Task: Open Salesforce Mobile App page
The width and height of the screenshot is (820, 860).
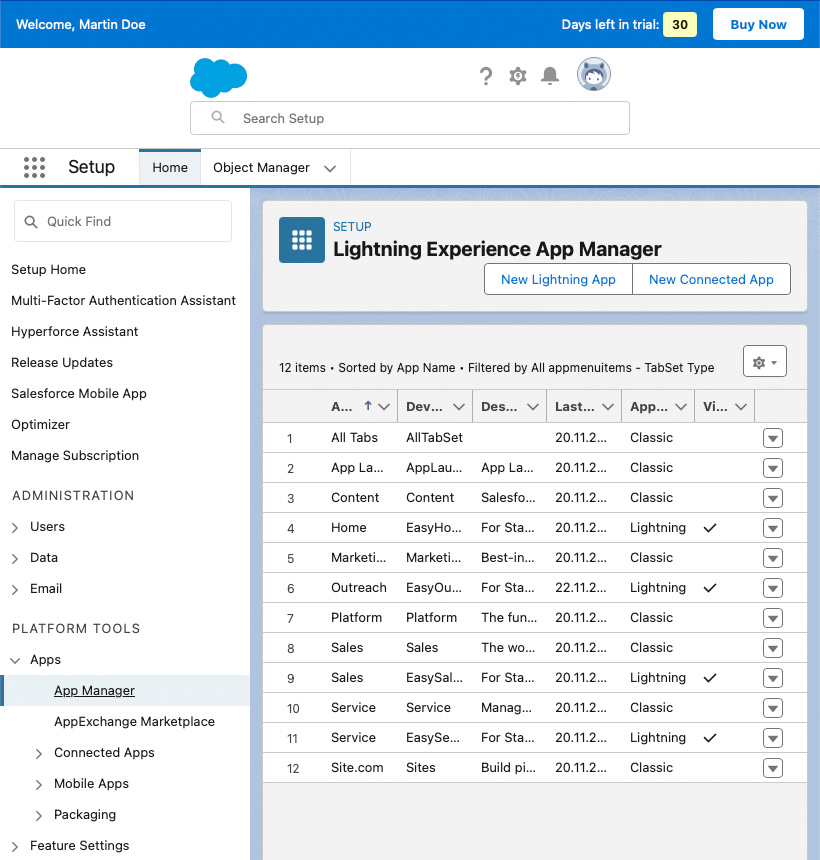Action: (x=79, y=393)
